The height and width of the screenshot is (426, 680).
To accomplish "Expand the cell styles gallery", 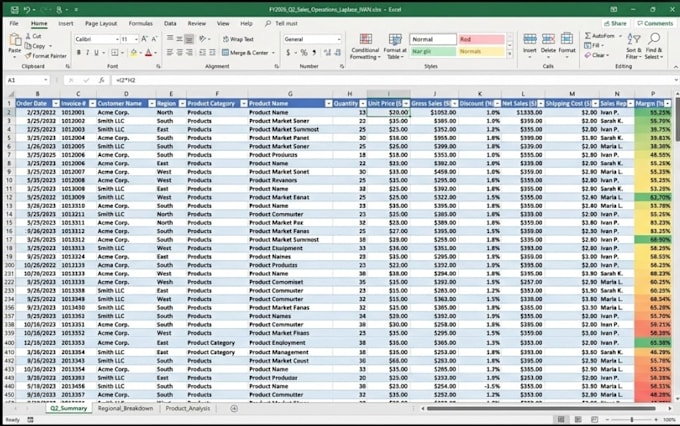I will click(510, 54).
